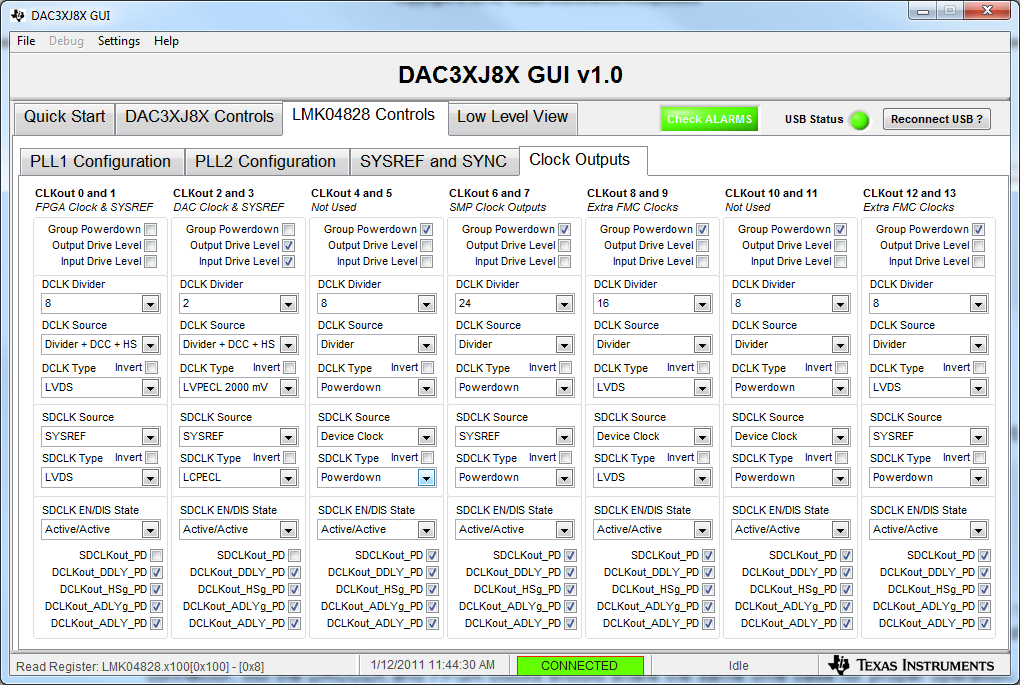Click the CLKout 0 and 1 column heading

pos(75,193)
